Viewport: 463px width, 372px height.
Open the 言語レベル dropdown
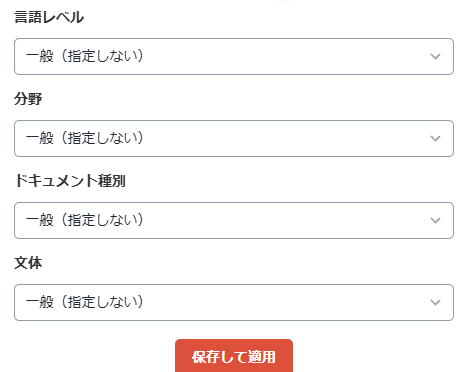[x=234, y=56]
